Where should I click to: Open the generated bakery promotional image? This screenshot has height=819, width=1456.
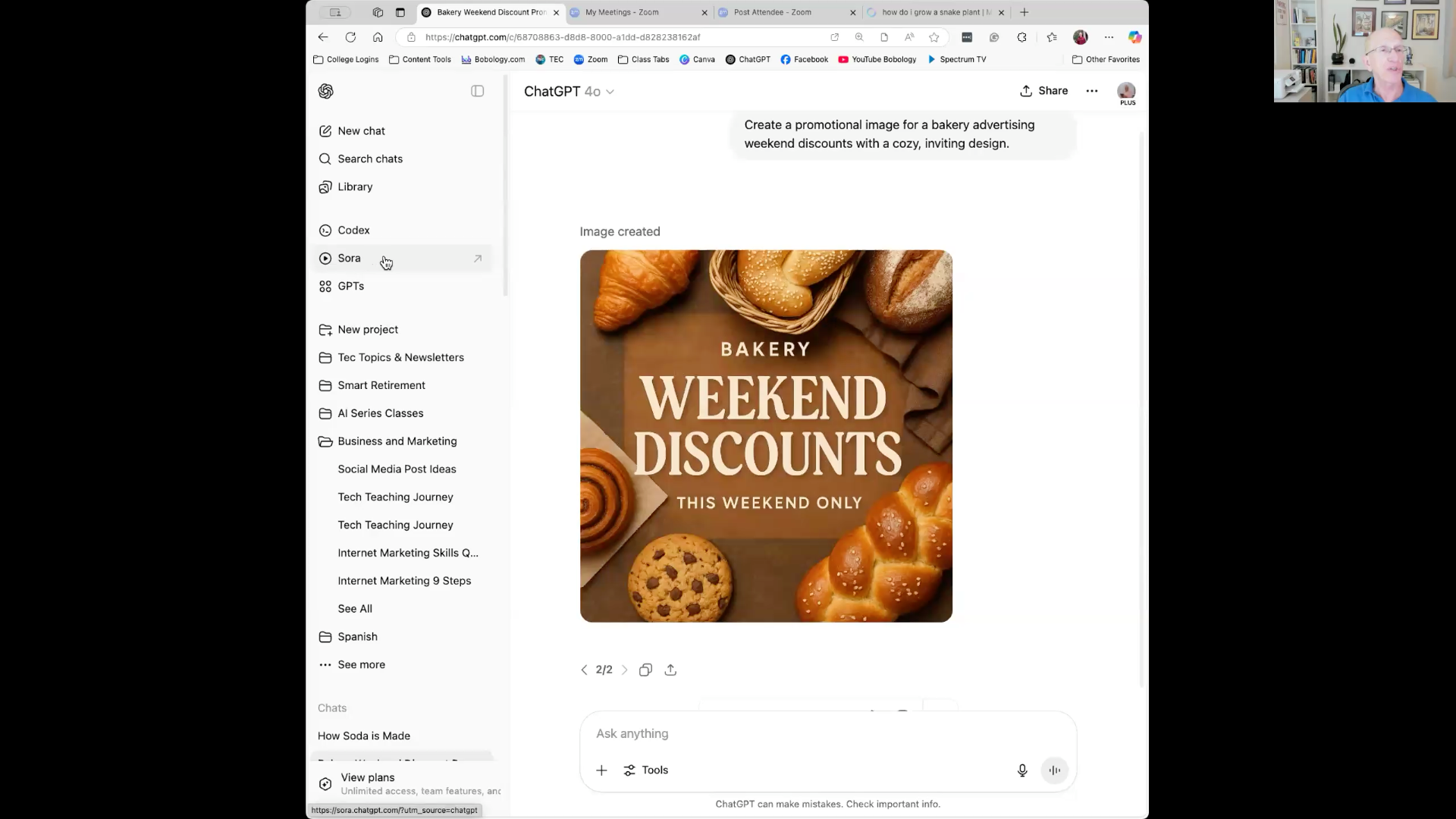point(766,436)
